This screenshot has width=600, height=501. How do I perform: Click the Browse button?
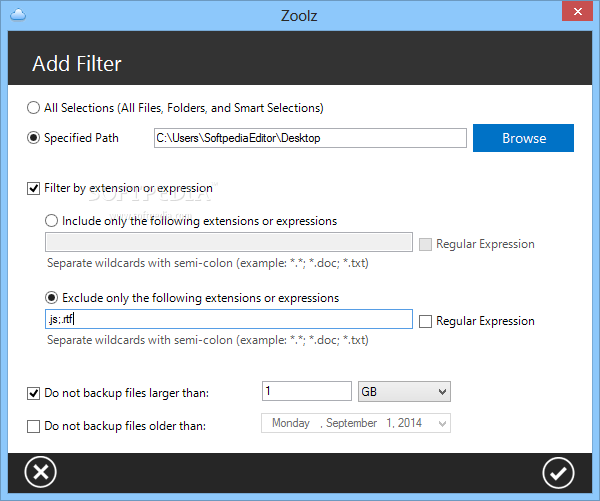click(523, 138)
